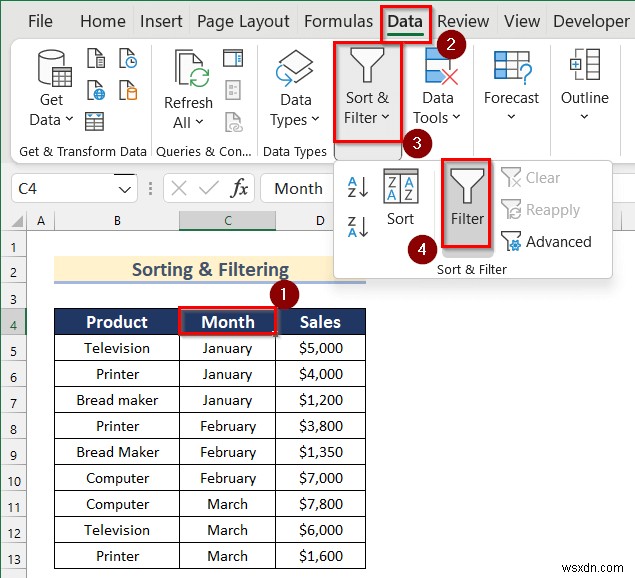Select column B header
635x578 pixels.
(117, 221)
